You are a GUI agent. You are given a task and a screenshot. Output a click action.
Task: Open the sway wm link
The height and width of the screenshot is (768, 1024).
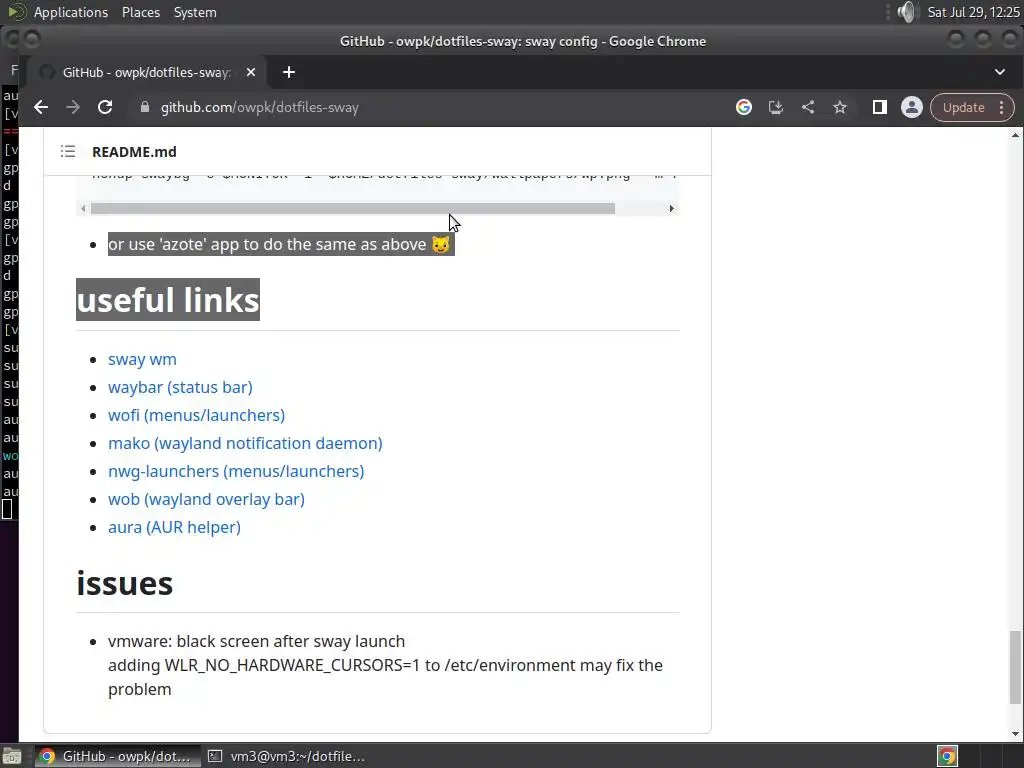coord(142,360)
